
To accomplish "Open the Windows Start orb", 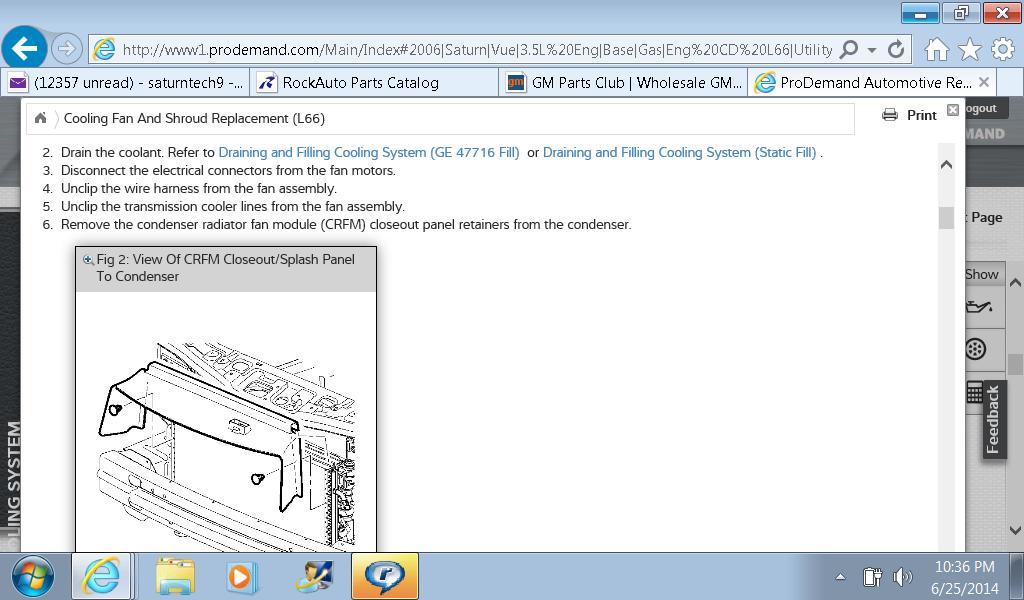I will point(32,576).
